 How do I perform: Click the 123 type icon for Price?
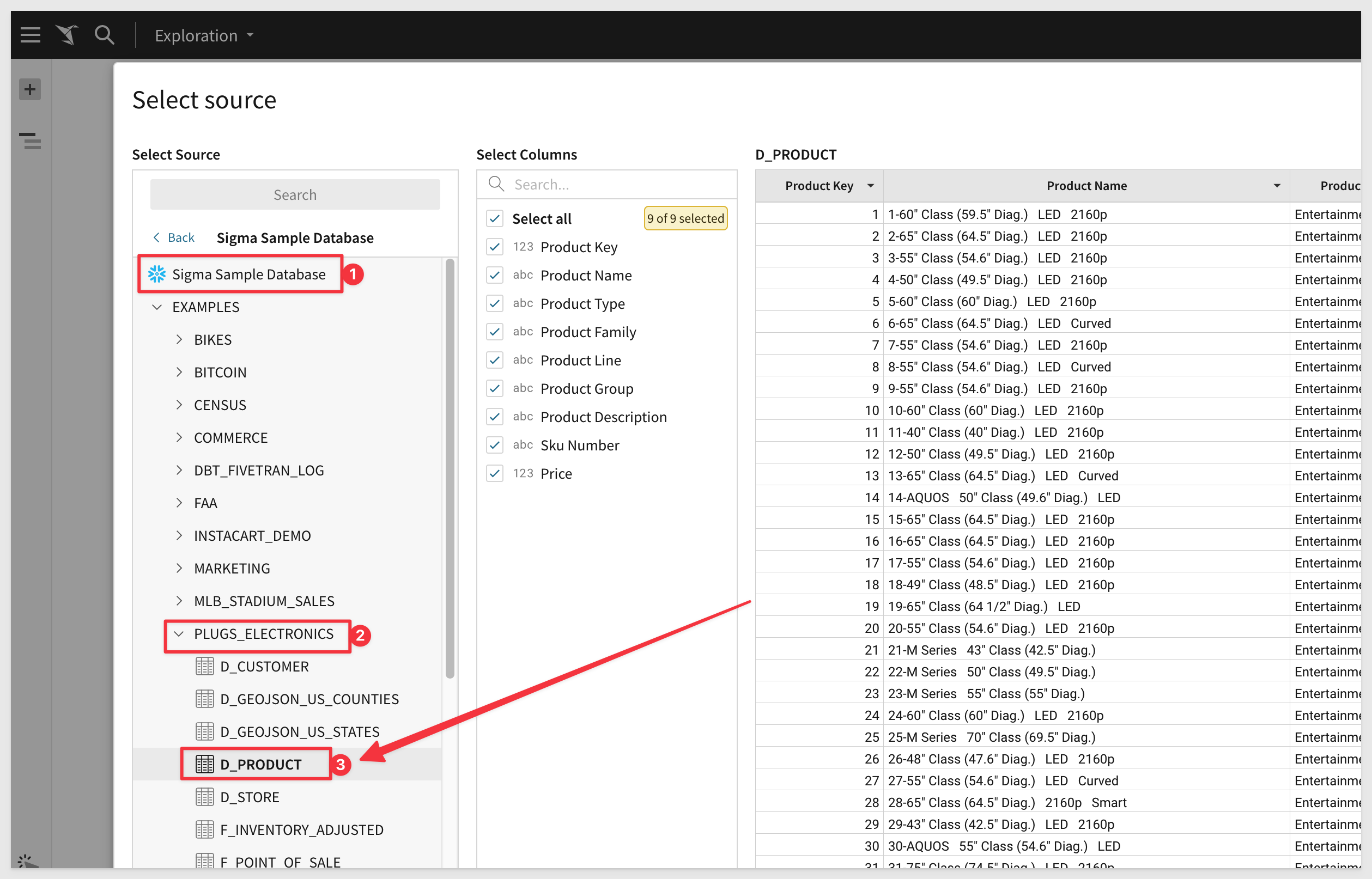tap(523, 473)
